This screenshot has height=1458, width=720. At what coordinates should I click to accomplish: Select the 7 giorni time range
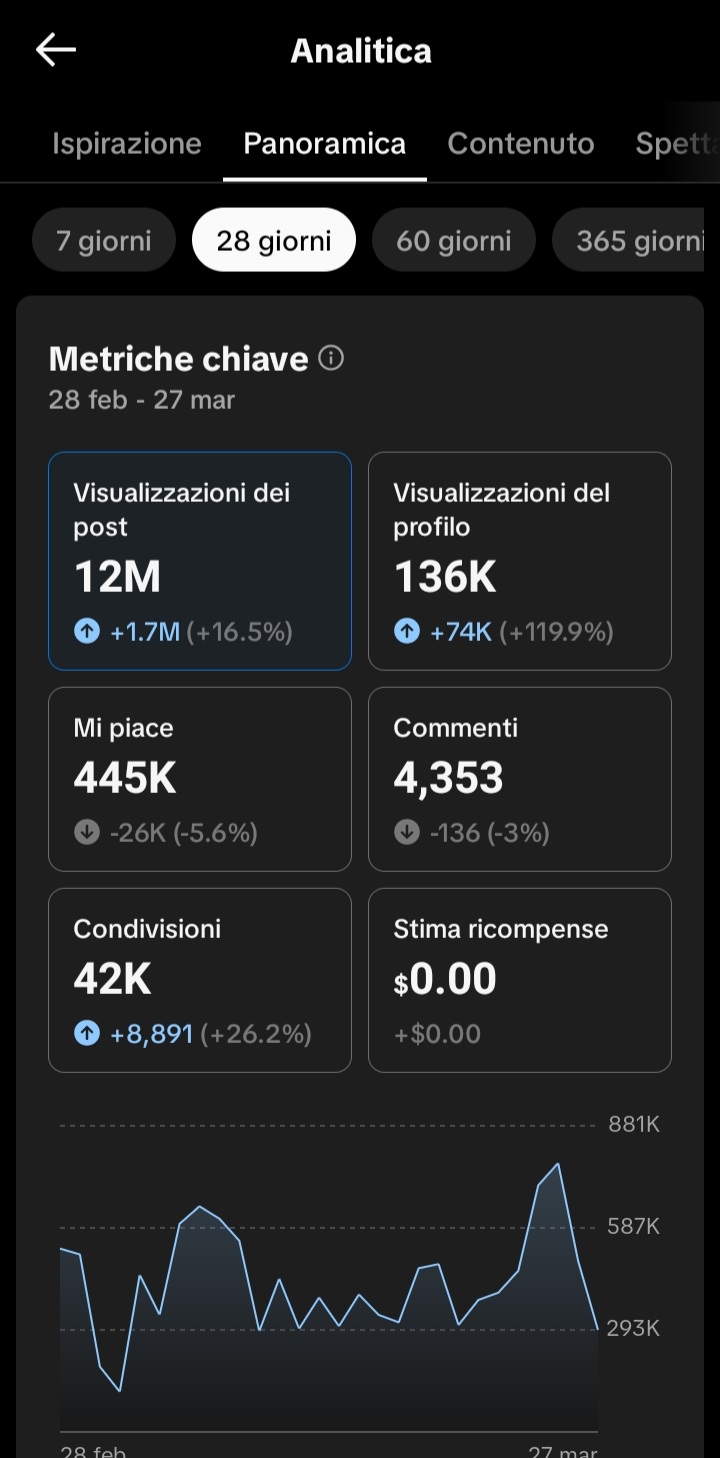coord(104,241)
